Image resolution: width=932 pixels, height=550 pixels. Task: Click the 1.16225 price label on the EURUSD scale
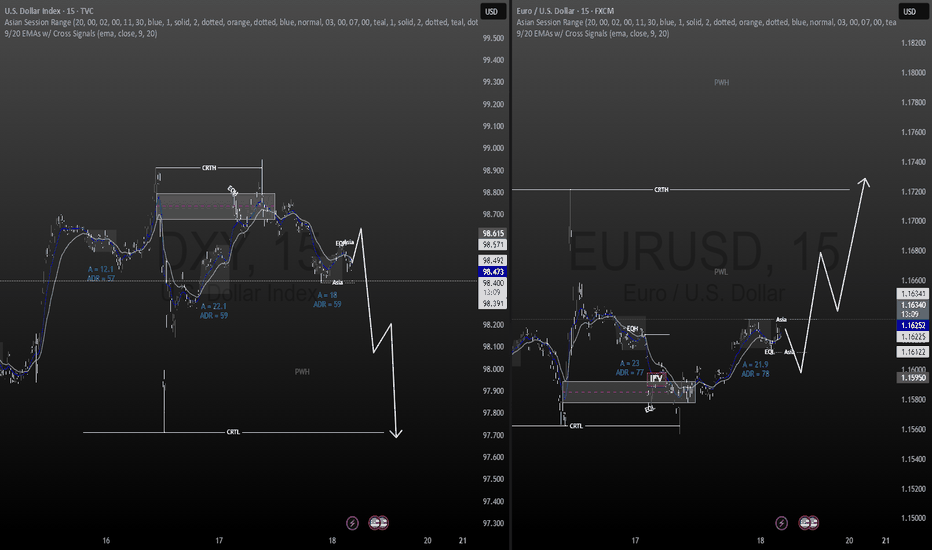912,337
